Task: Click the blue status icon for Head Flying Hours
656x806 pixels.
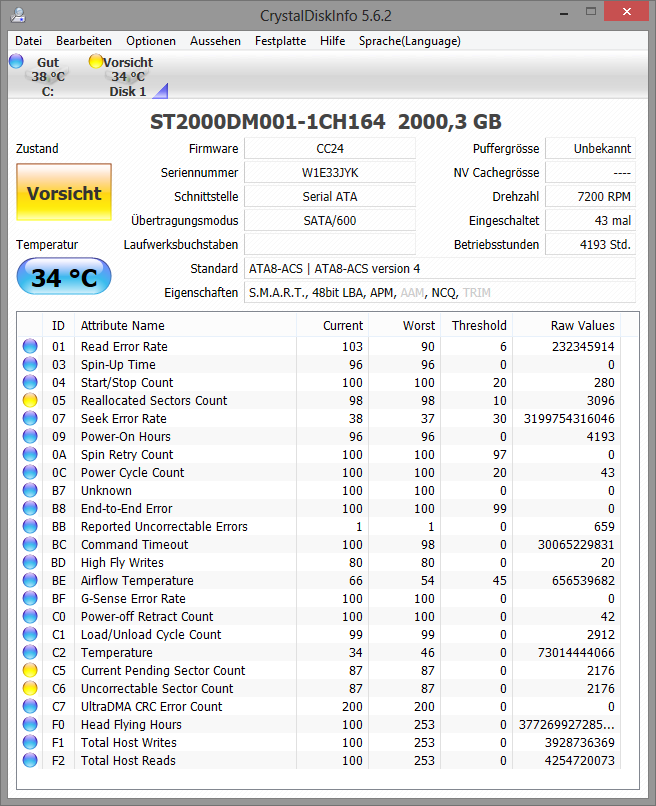Action: point(30,724)
